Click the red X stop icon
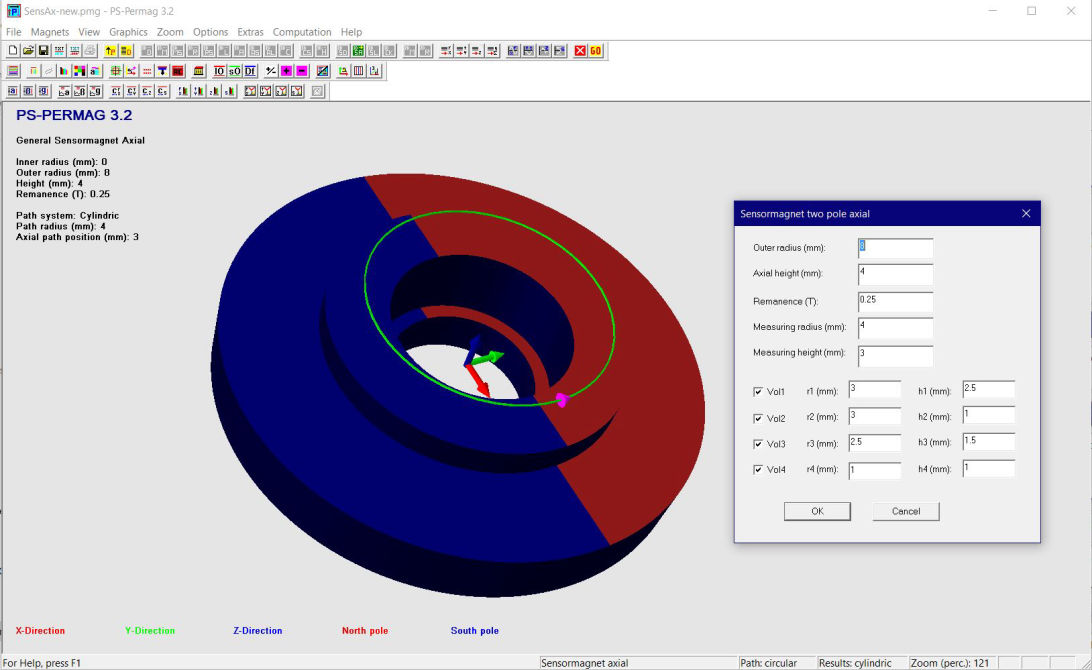1092x670 pixels. 580,51
